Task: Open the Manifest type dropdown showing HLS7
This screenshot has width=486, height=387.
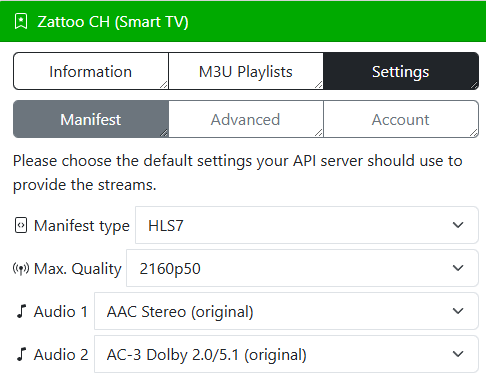Action: coord(307,225)
